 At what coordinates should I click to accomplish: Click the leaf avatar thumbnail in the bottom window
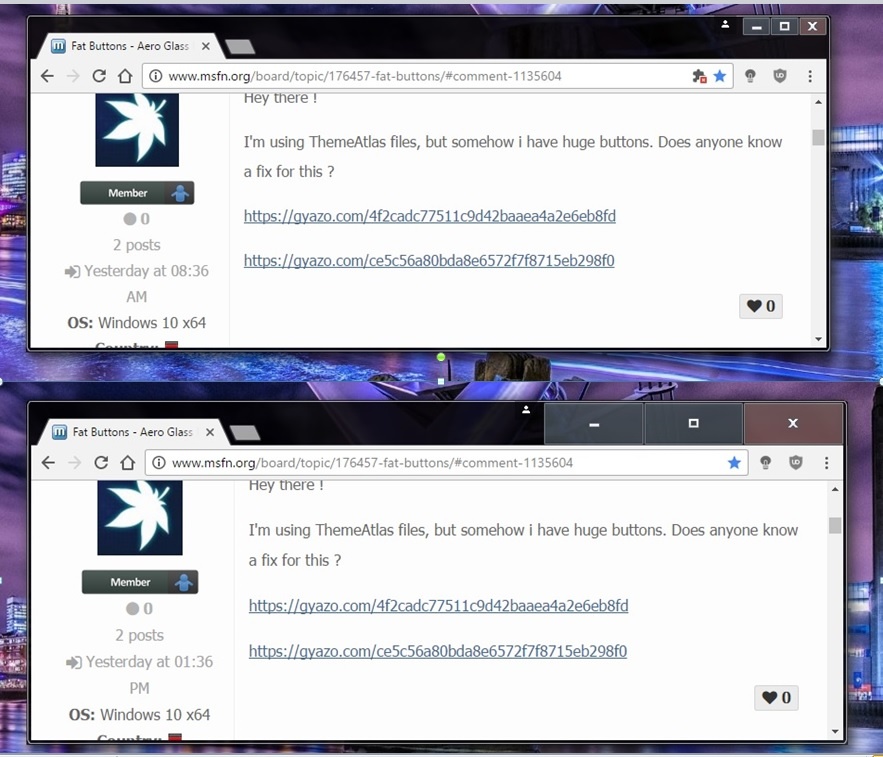pos(140,517)
